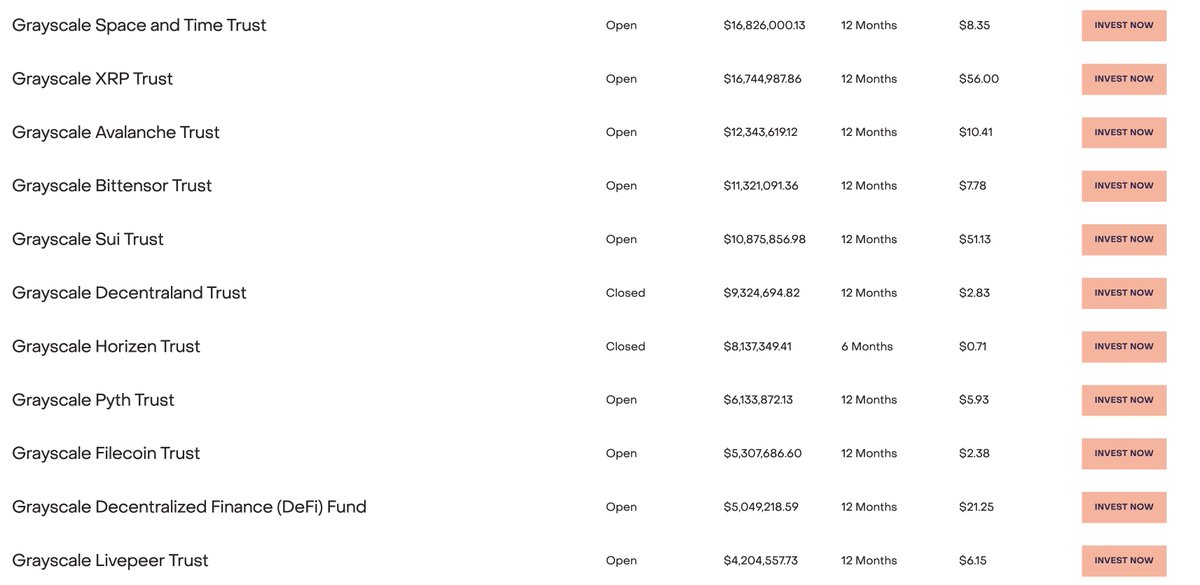Click Invest Now for Grayscale Bittensor Trust
The height and width of the screenshot is (585, 1200).
click(x=1124, y=186)
